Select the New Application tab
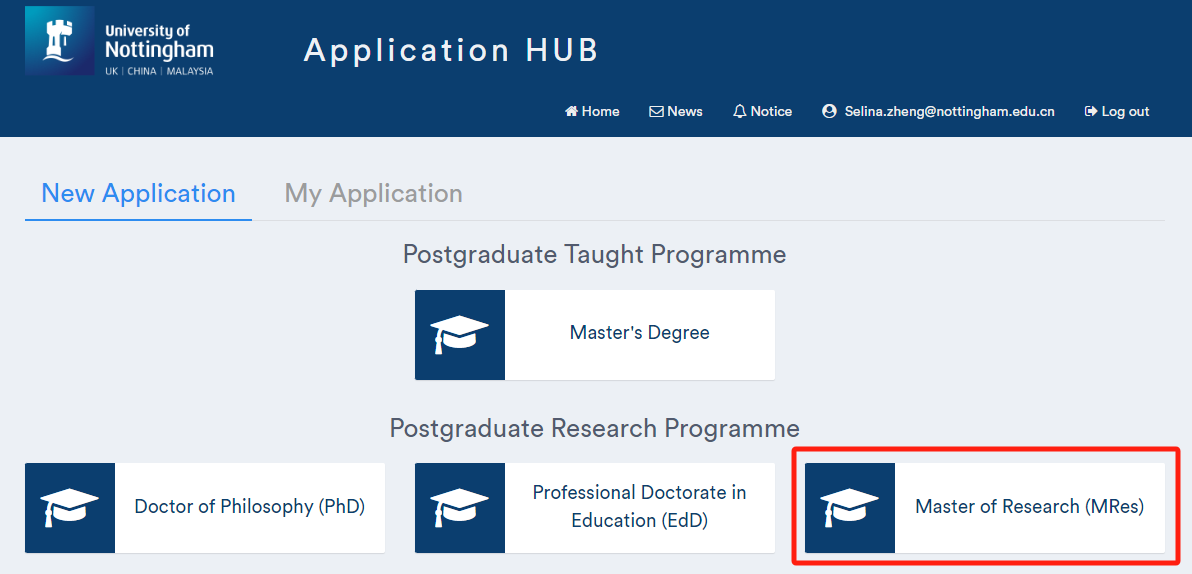This screenshot has width=1192, height=574. click(x=138, y=193)
